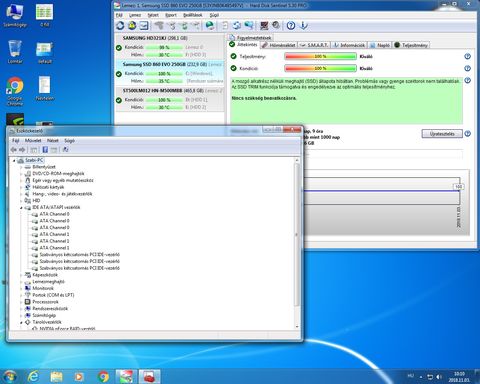Open the Riport menu in Hard Disk Sentinel
The height and width of the screenshot is (384, 480).
171,15
